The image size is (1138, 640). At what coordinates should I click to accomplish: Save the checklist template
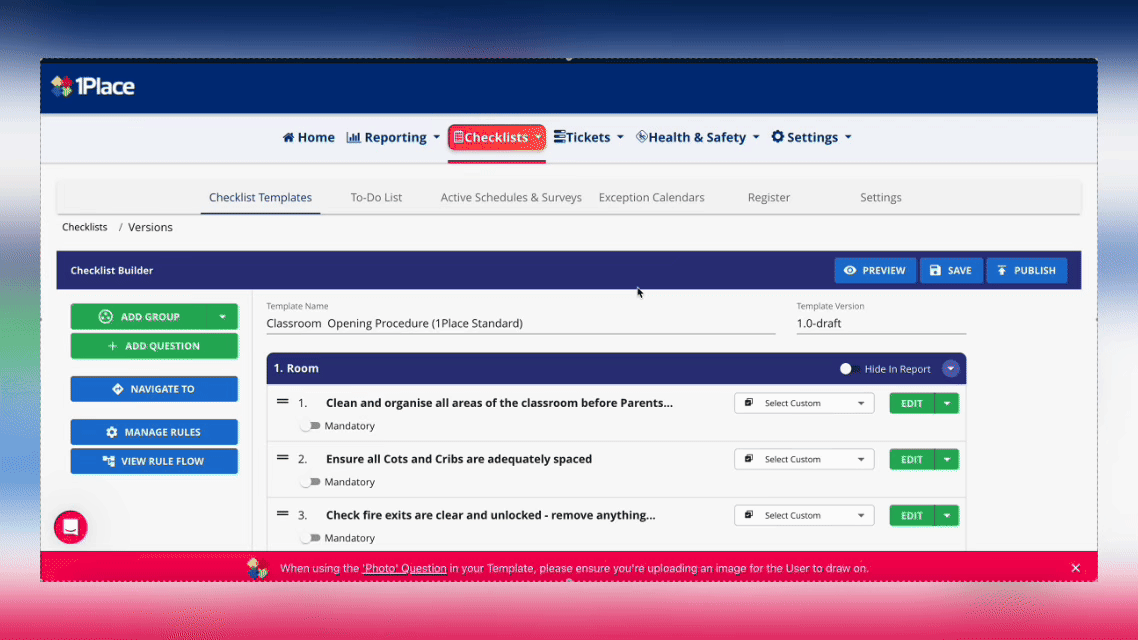[x=950, y=270]
